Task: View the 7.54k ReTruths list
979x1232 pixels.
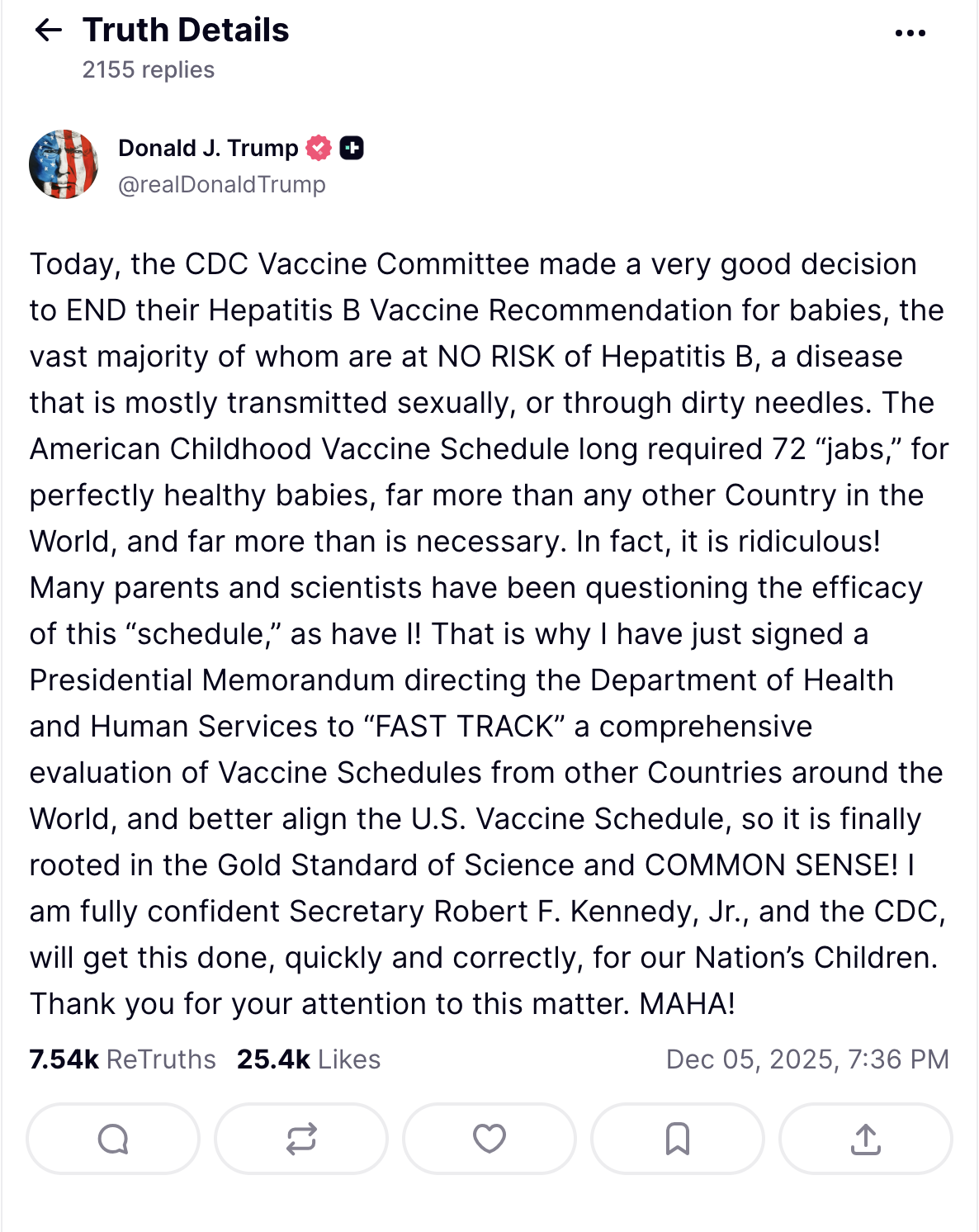Action: pos(122,1059)
